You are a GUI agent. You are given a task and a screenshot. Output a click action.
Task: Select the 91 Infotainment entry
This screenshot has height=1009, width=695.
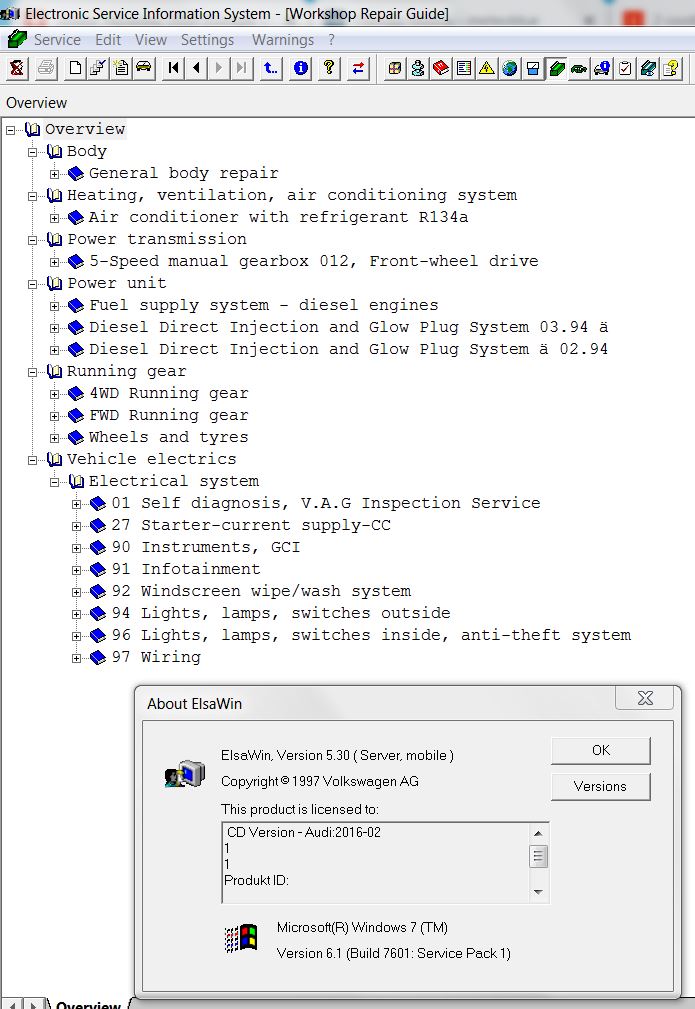186,569
